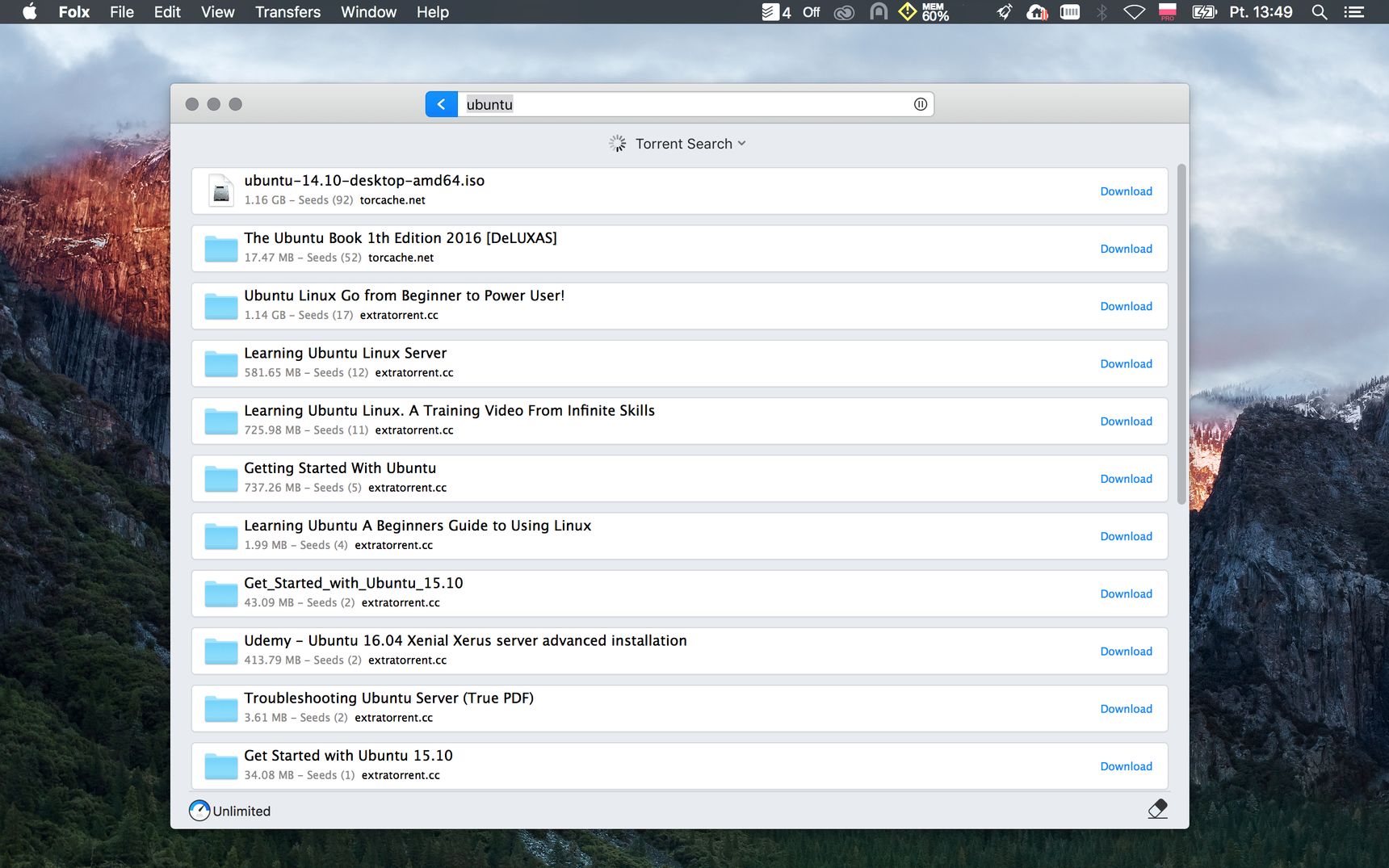This screenshot has width=1389, height=868.
Task: Click the rocket icon in menu bar
Action: click(1004, 12)
